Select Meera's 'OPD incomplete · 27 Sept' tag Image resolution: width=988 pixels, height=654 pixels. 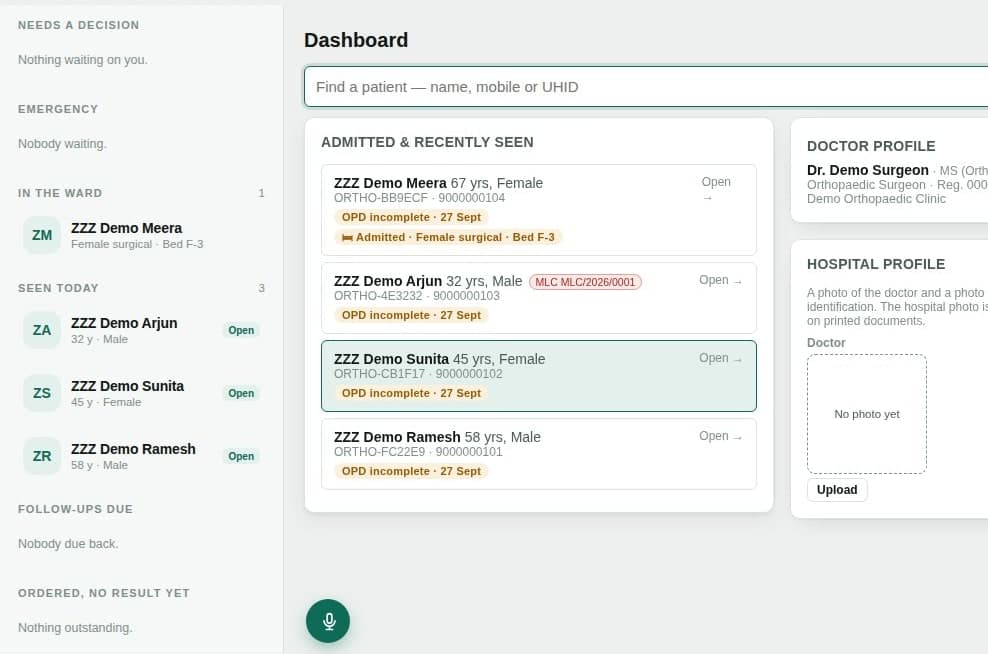pyautogui.click(x=411, y=217)
